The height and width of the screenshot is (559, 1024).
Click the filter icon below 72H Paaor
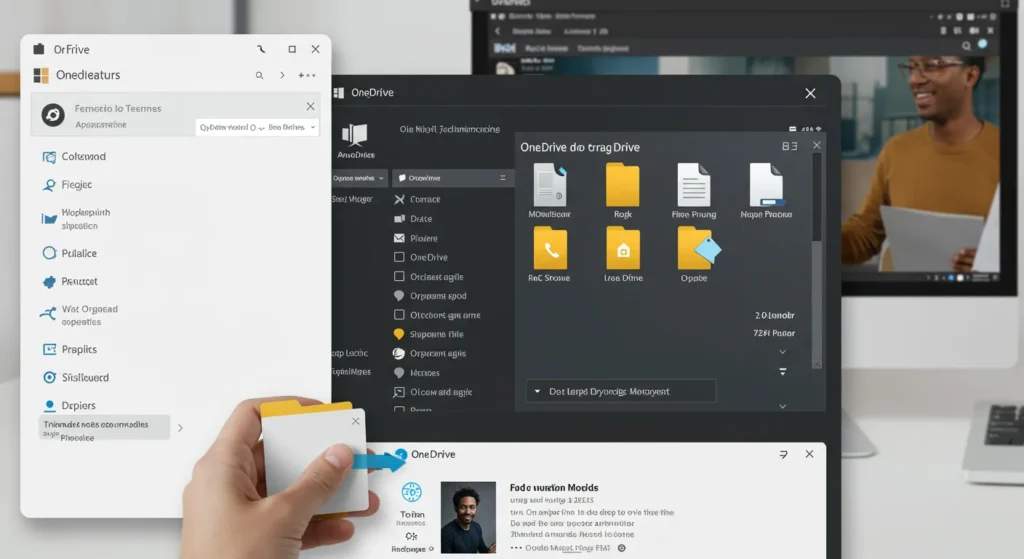click(x=782, y=372)
